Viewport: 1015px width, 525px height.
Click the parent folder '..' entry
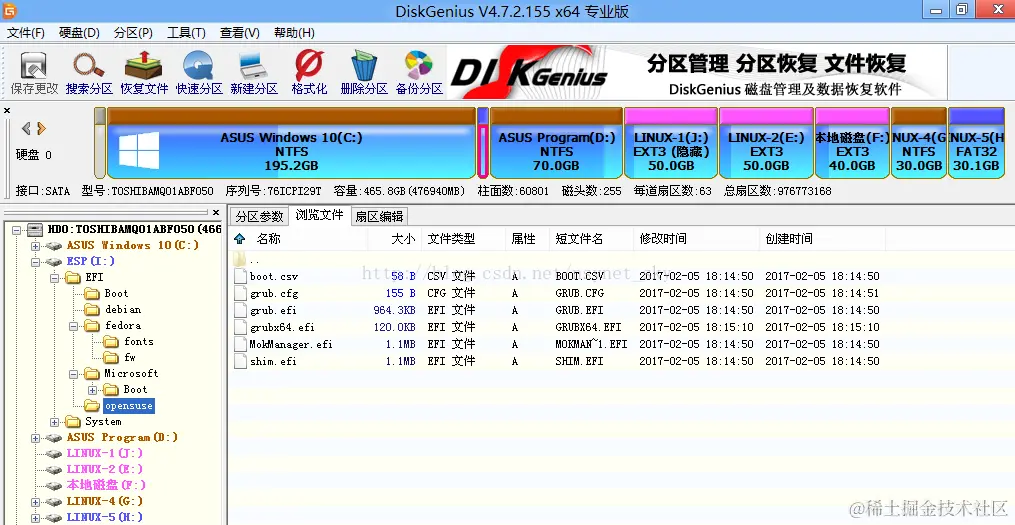[247, 259]
